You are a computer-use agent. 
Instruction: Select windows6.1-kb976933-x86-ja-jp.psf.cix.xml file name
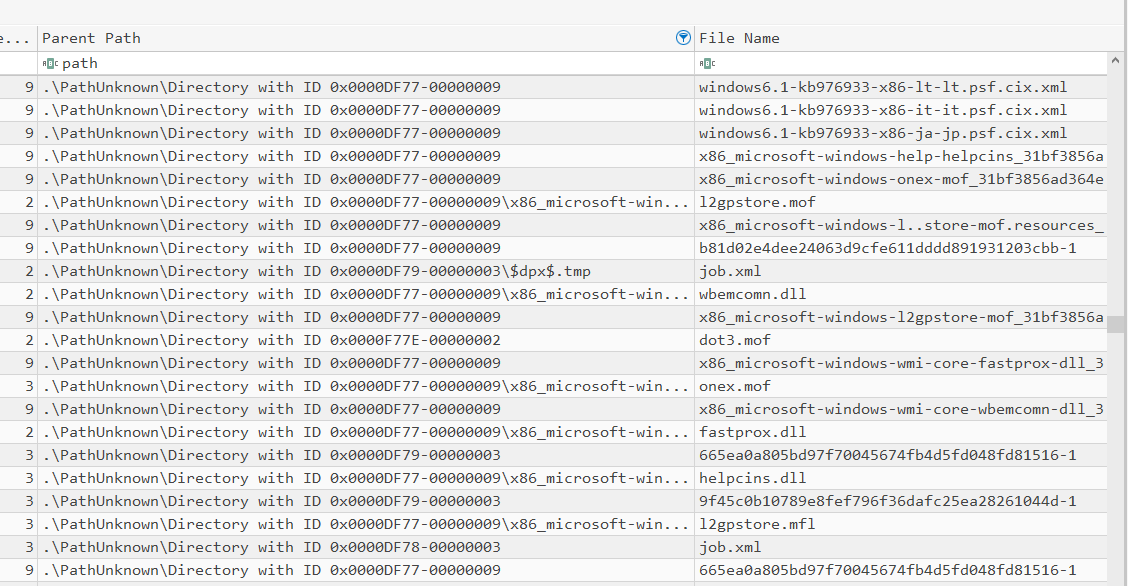(883, 133)
